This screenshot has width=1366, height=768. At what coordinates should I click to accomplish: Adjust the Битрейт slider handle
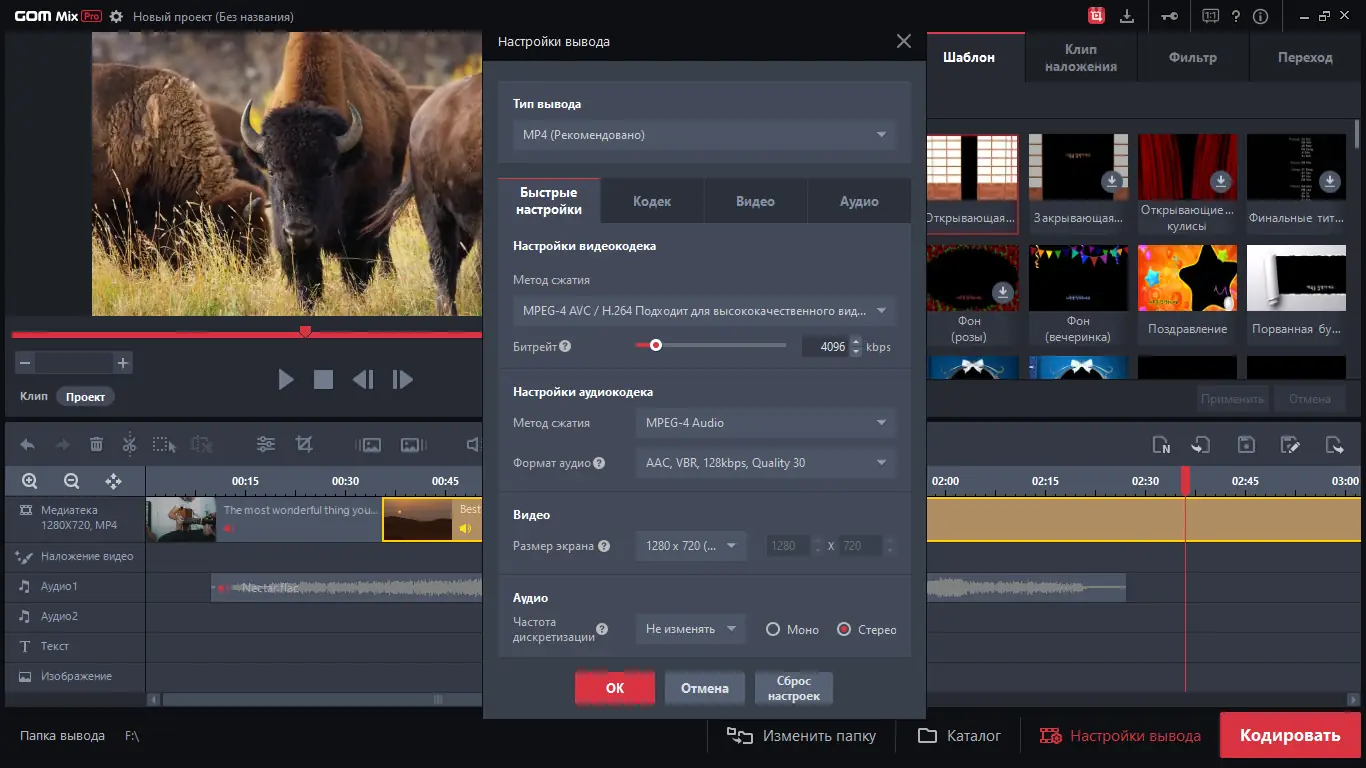pos(656,346)
